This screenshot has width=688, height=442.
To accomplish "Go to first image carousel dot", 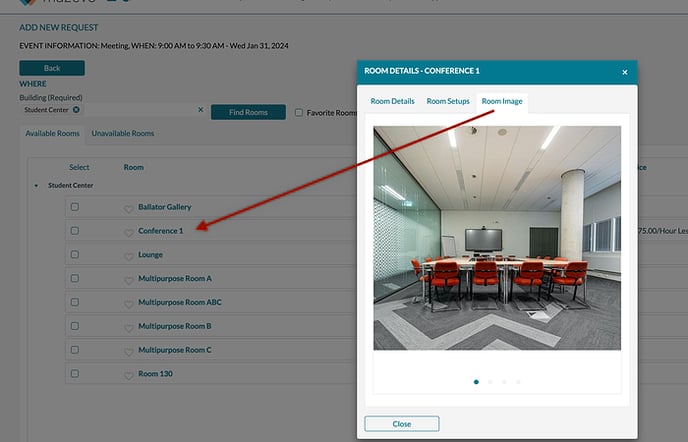I will click(x=476, y=382).
